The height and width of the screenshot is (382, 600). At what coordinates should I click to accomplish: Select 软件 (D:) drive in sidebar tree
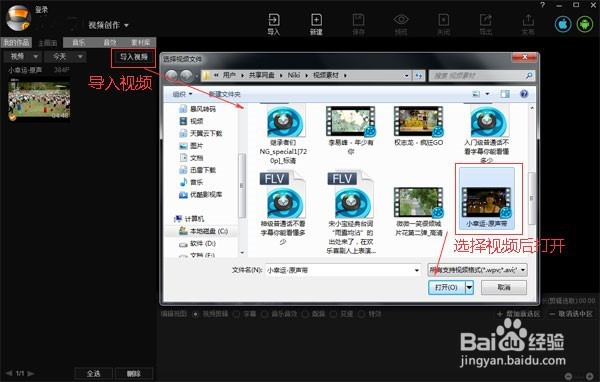(198, 243)
